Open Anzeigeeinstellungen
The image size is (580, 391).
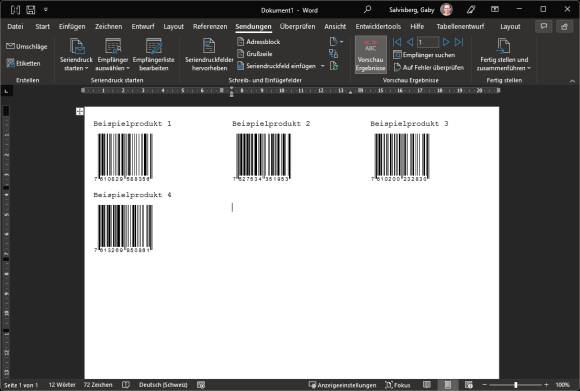click(343, 385)
